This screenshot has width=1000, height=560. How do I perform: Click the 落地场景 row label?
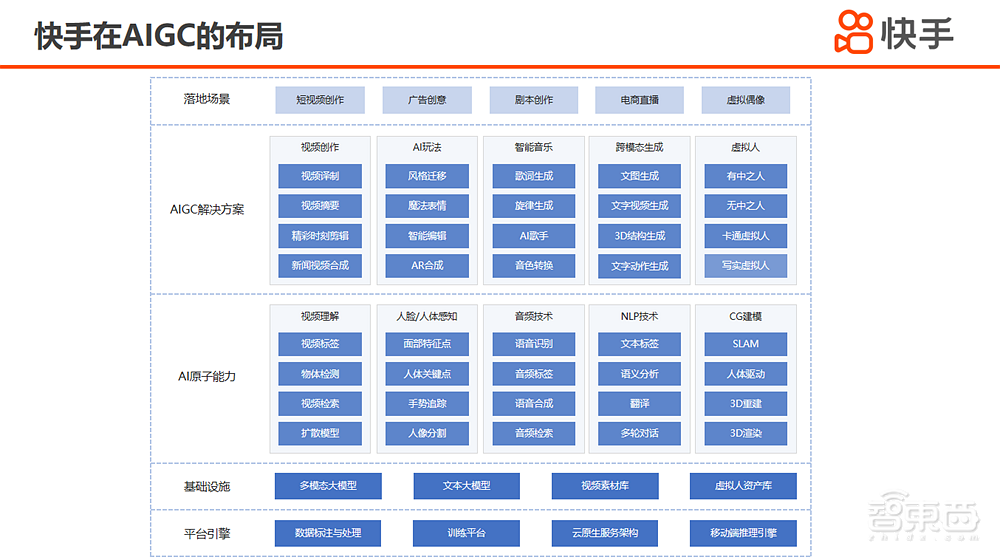(207, 99)
